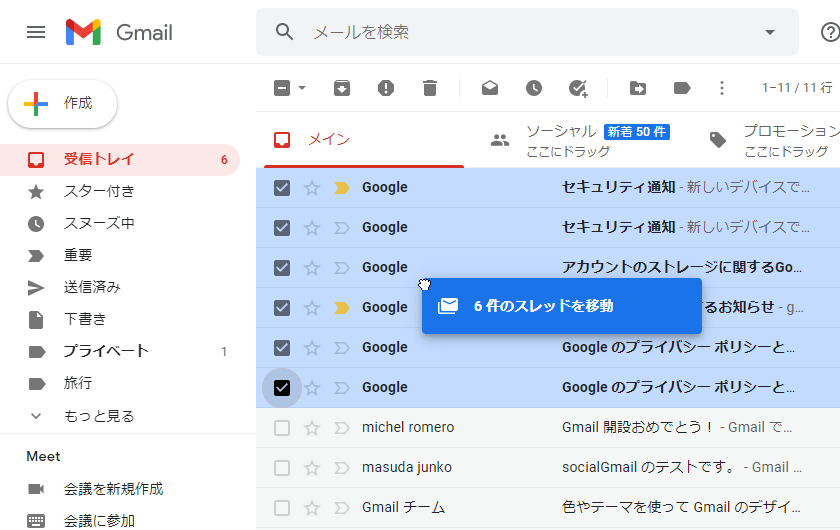Open the More options three-dot menu

(x=722, y=88)
